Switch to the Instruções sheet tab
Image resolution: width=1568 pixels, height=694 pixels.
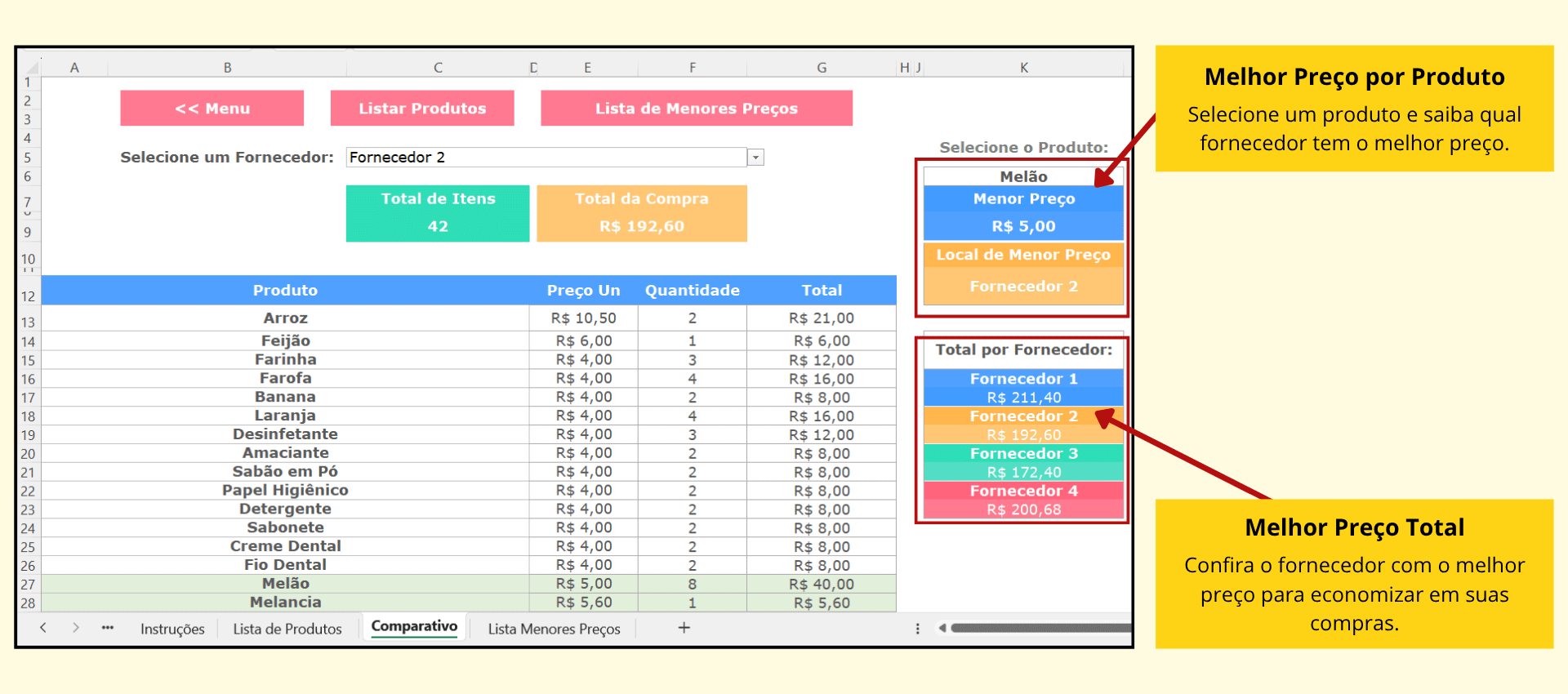pos(172,629)
